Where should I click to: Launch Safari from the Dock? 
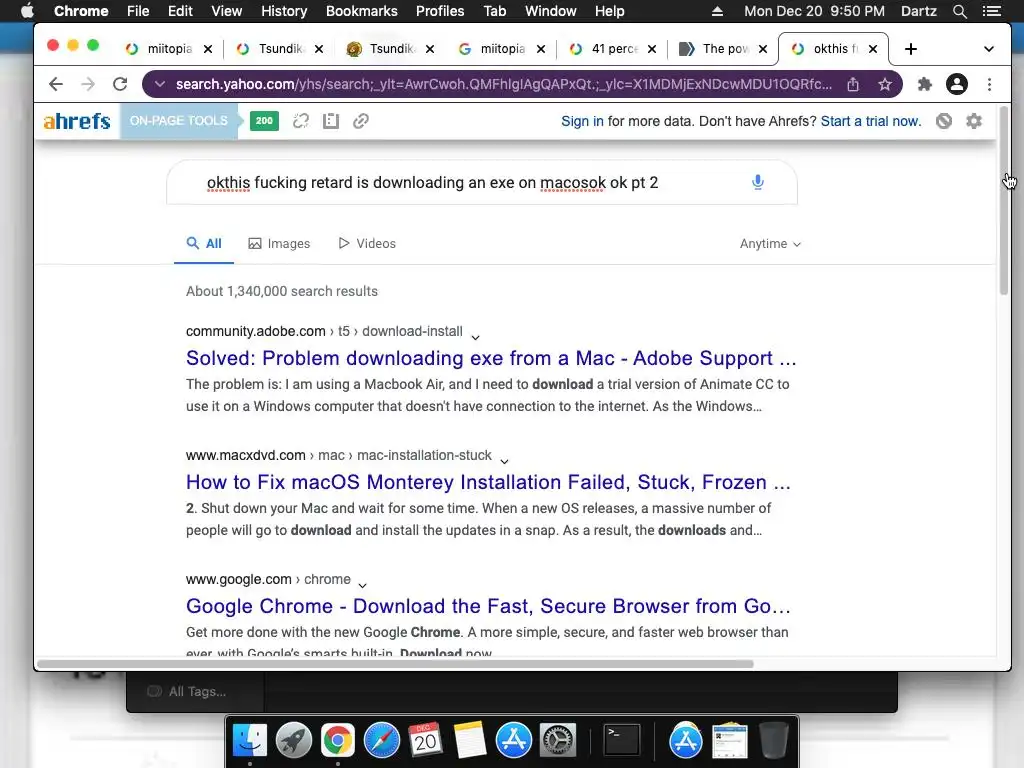tap(381, 741)
